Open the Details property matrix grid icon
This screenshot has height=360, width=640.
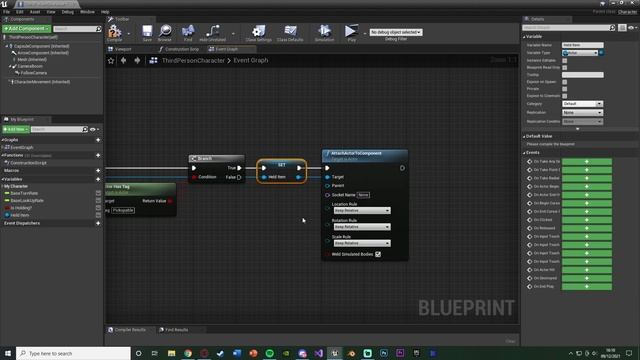click(x=622, y=27)
